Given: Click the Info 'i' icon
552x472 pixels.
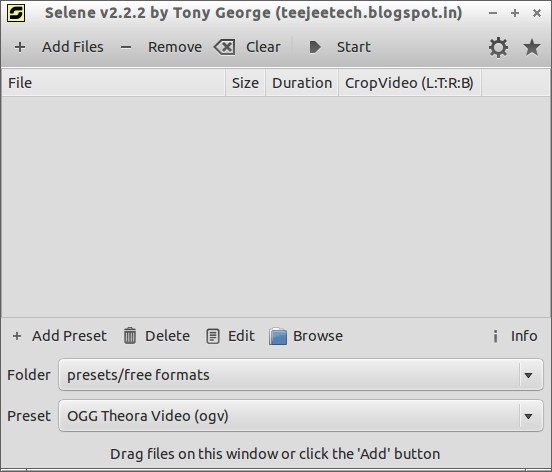Looking at the screenshot, I should point(495,336).
